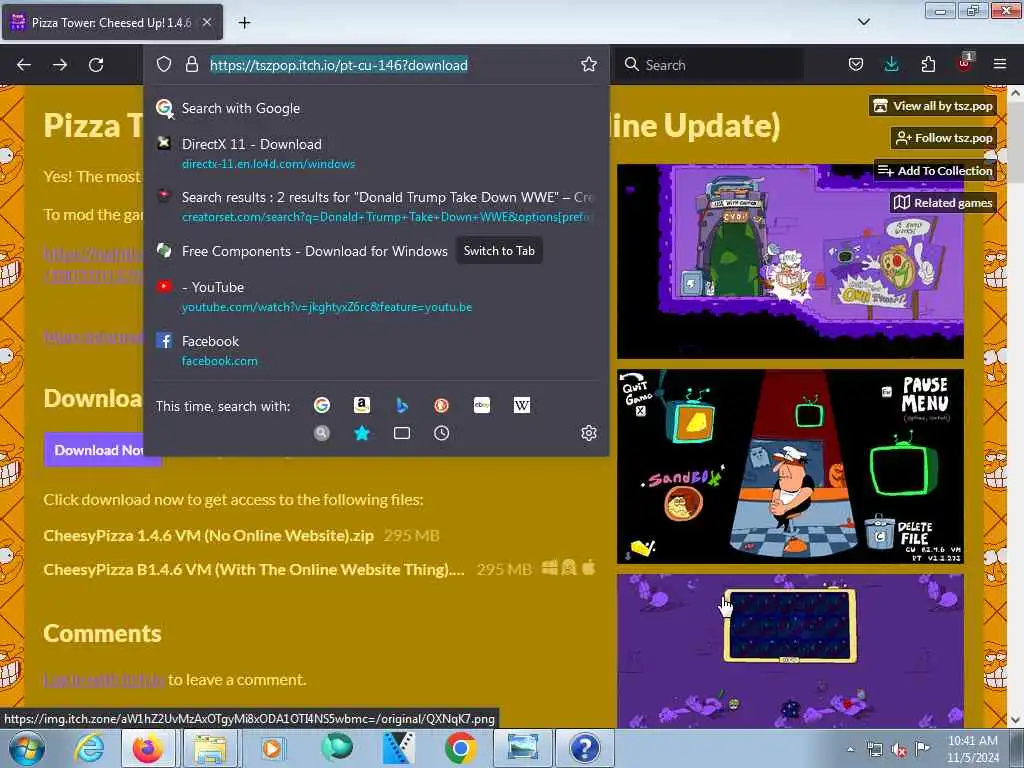The image size is (1024, 768).
Task: Open the uBlock Origin extension icon
Action: pos(964,63)
